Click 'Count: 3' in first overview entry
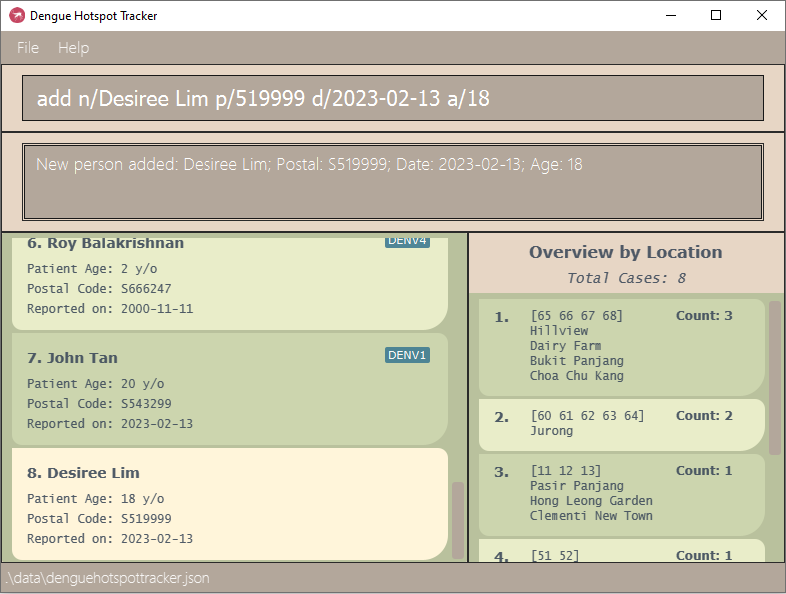Screen dimensions: 786x594 [x=704, y=315]
